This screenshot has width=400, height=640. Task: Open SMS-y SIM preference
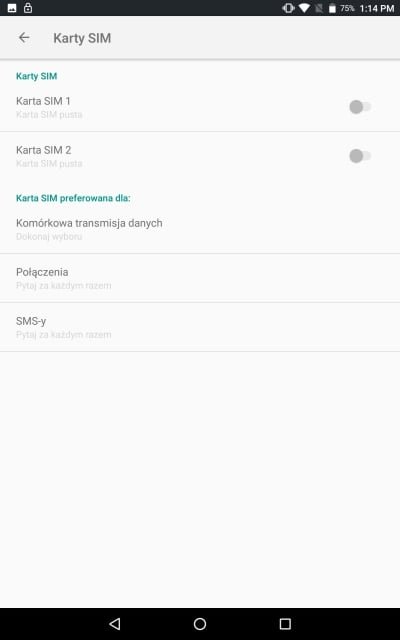click(x=200, y=327)
